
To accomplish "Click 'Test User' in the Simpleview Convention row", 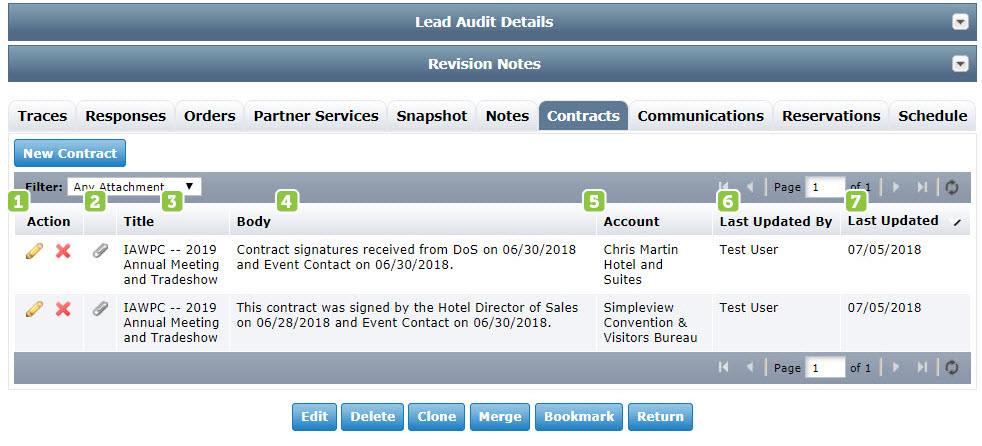I will point(748,308).
